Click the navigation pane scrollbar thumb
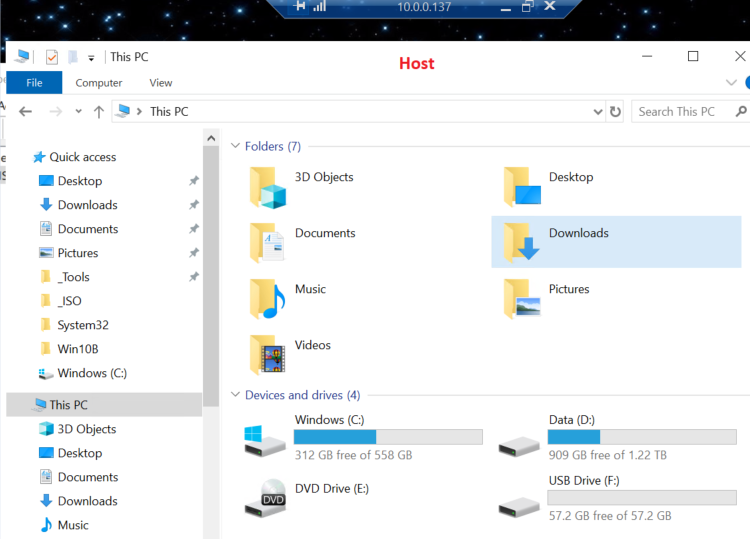750x539 pixels. [211, 277]
